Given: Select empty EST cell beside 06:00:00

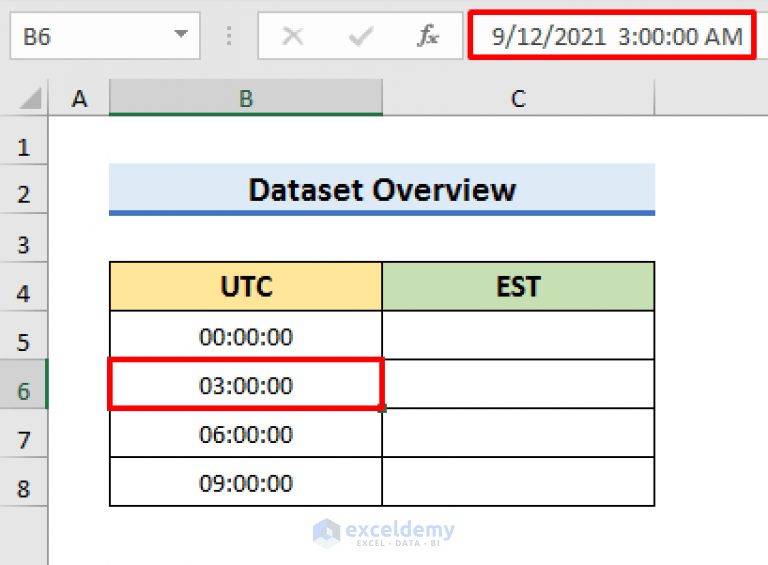Looking at the screenshot, I should 518,433.
